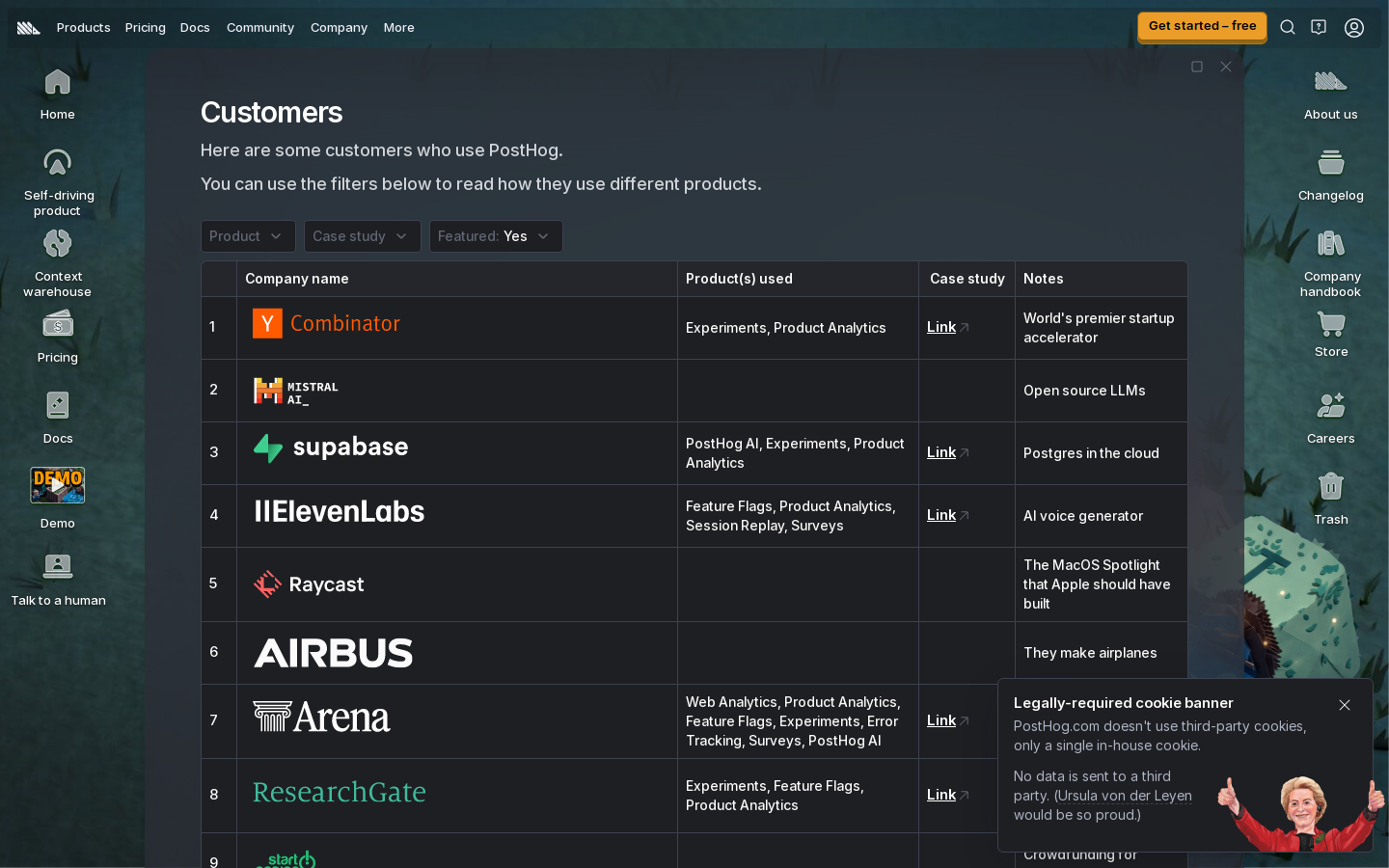1389x868 pixels.
Task: Open the About us desktop icon
Action: click(x=1331, y=94)
